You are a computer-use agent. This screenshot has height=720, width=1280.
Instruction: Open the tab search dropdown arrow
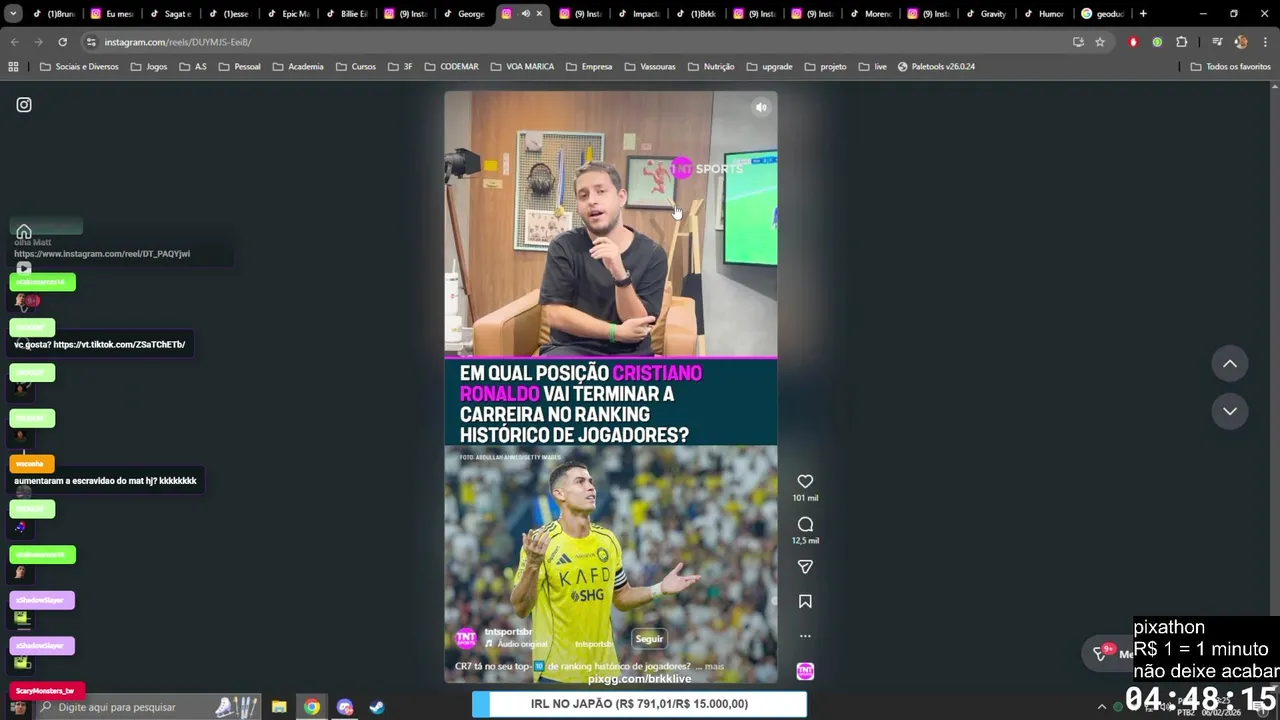pyautogui.click(x=13, y=14)
